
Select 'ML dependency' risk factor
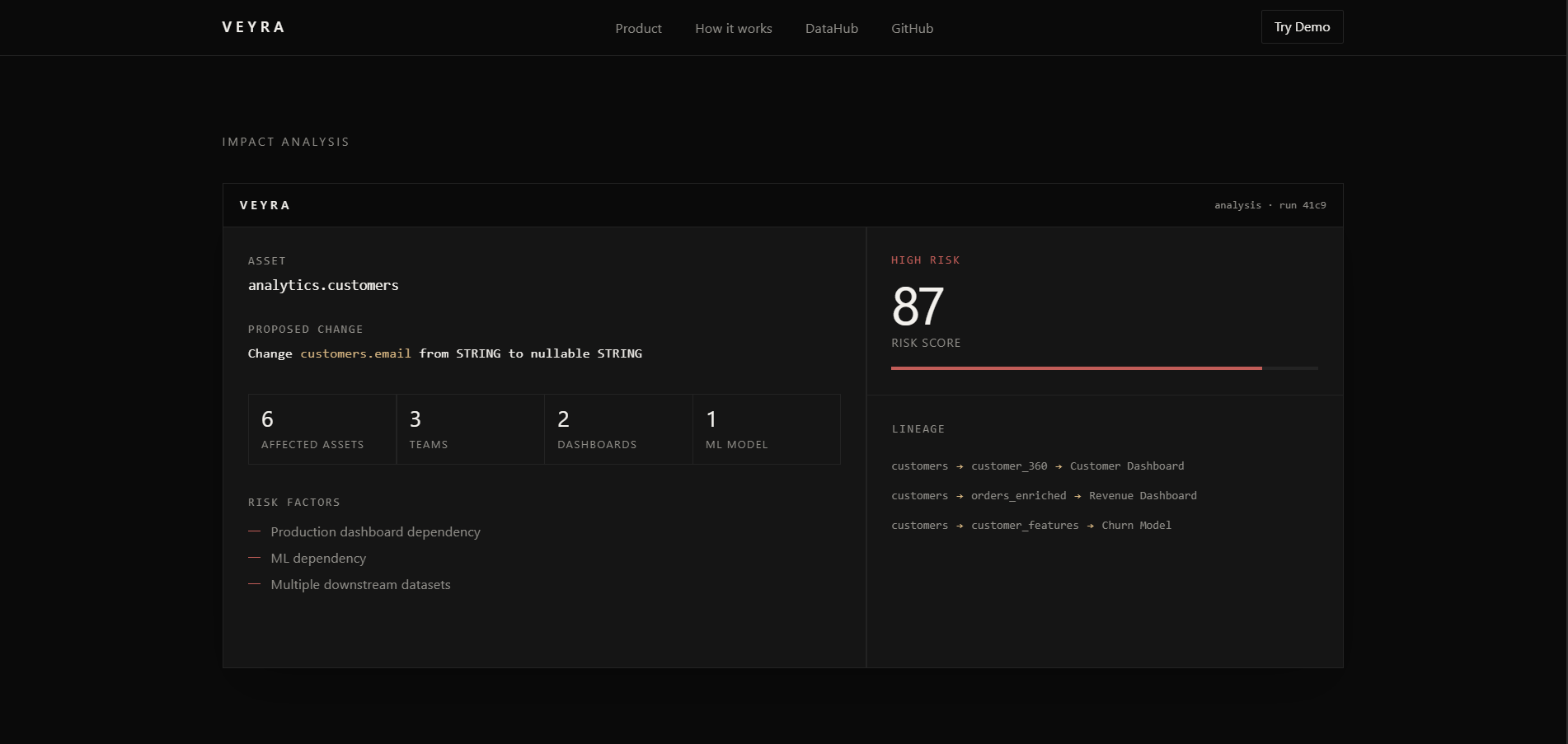(318, 559)
